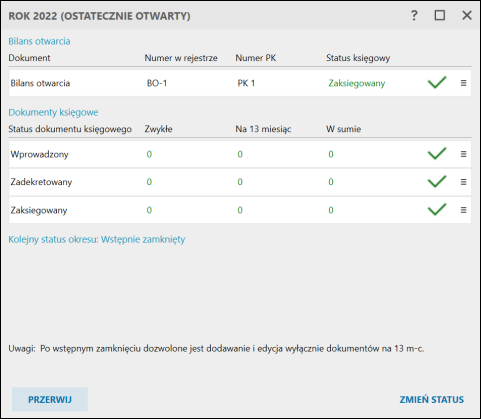Click the W sumie column header

click(x=344, y=129)
